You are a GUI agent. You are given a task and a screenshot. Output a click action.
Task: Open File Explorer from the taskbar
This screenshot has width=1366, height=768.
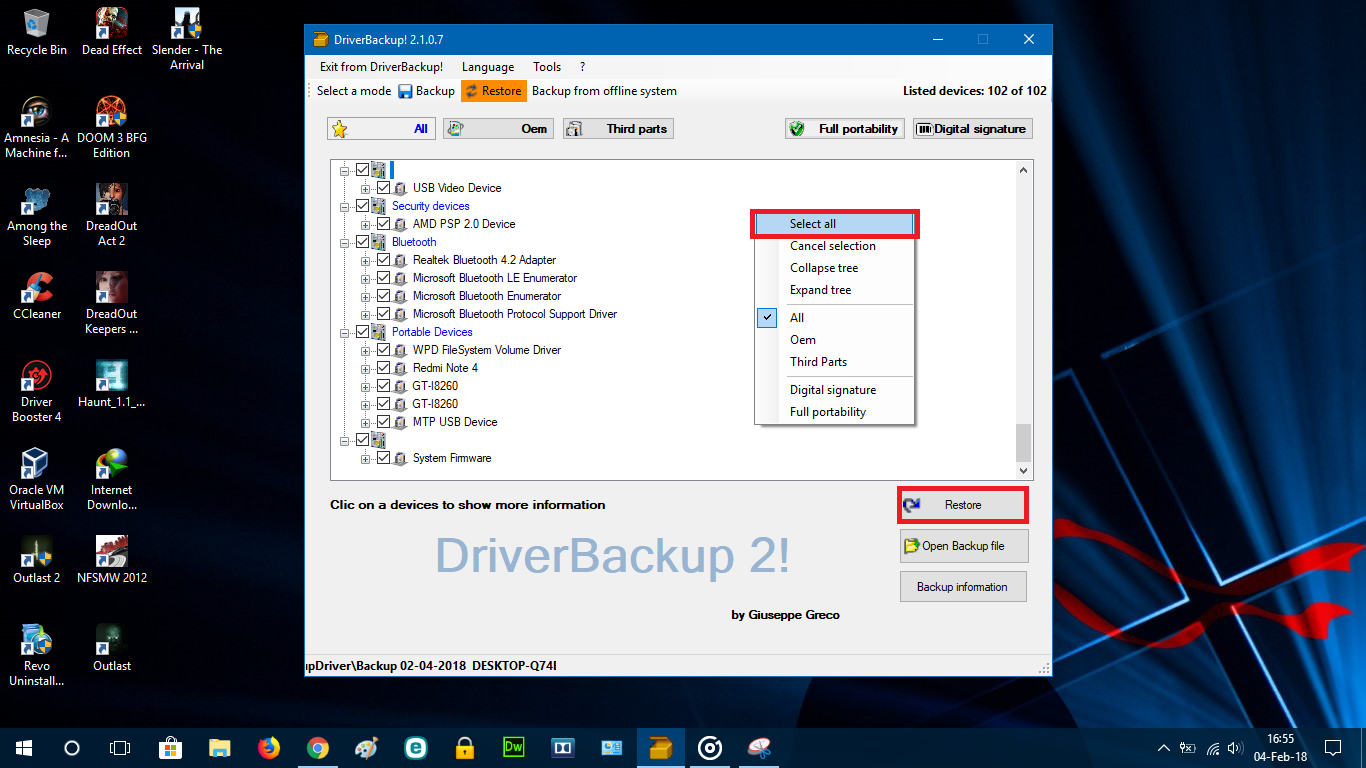click(x=220, y=747)
